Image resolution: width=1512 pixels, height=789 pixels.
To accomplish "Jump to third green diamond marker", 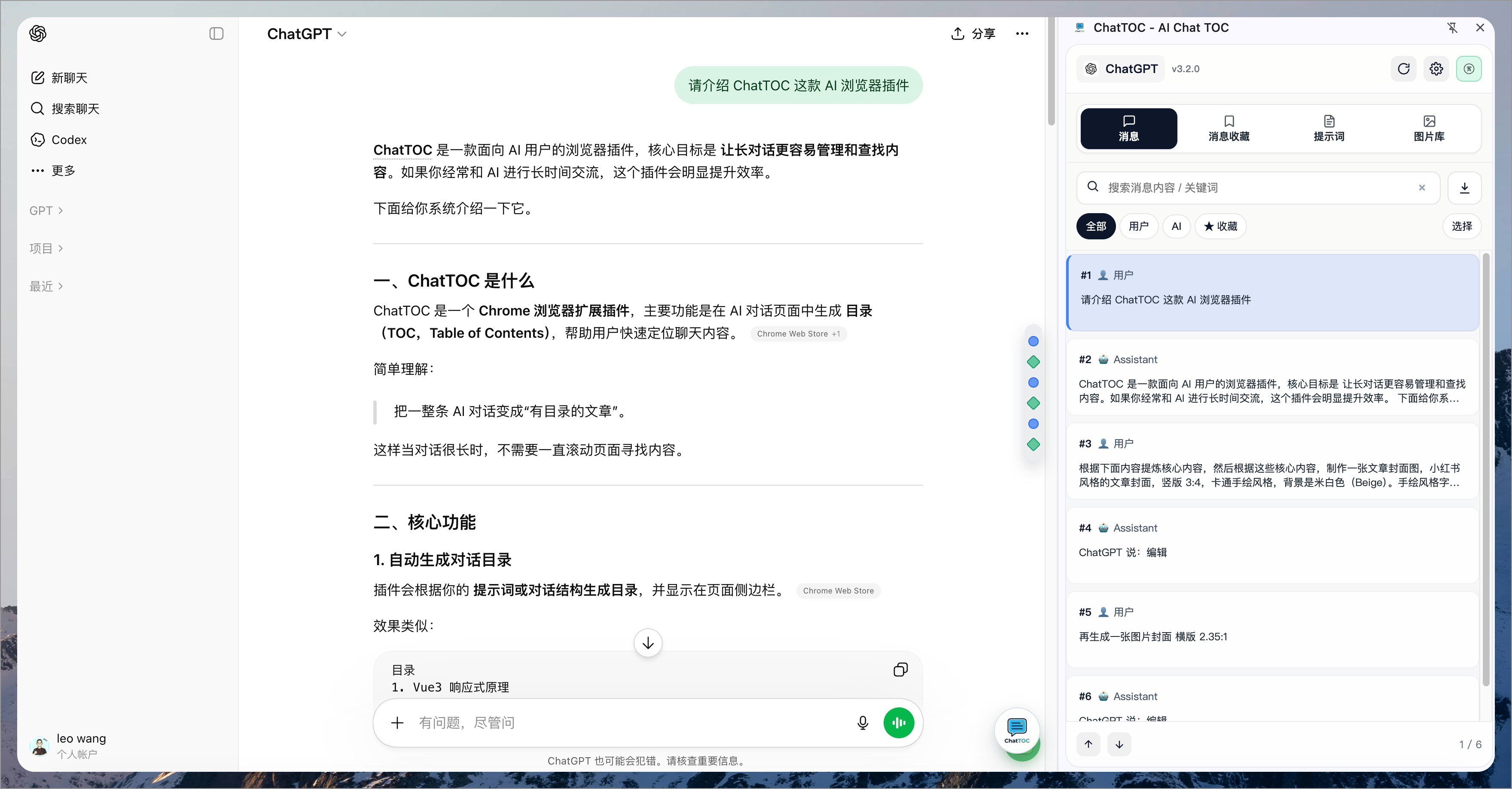I will click(x=1033, y=444).
